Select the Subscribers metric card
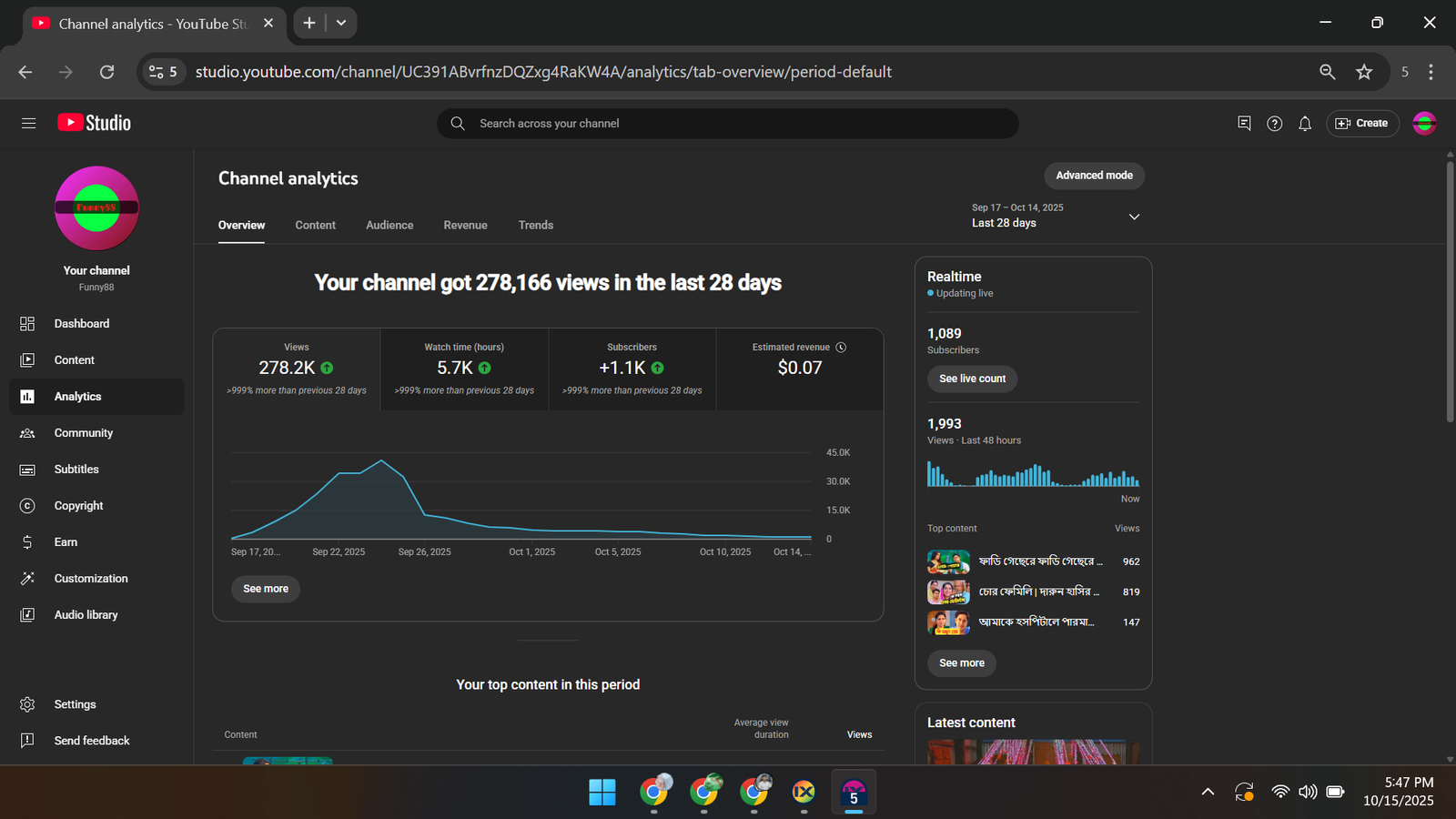 click(x=632, y=369)
